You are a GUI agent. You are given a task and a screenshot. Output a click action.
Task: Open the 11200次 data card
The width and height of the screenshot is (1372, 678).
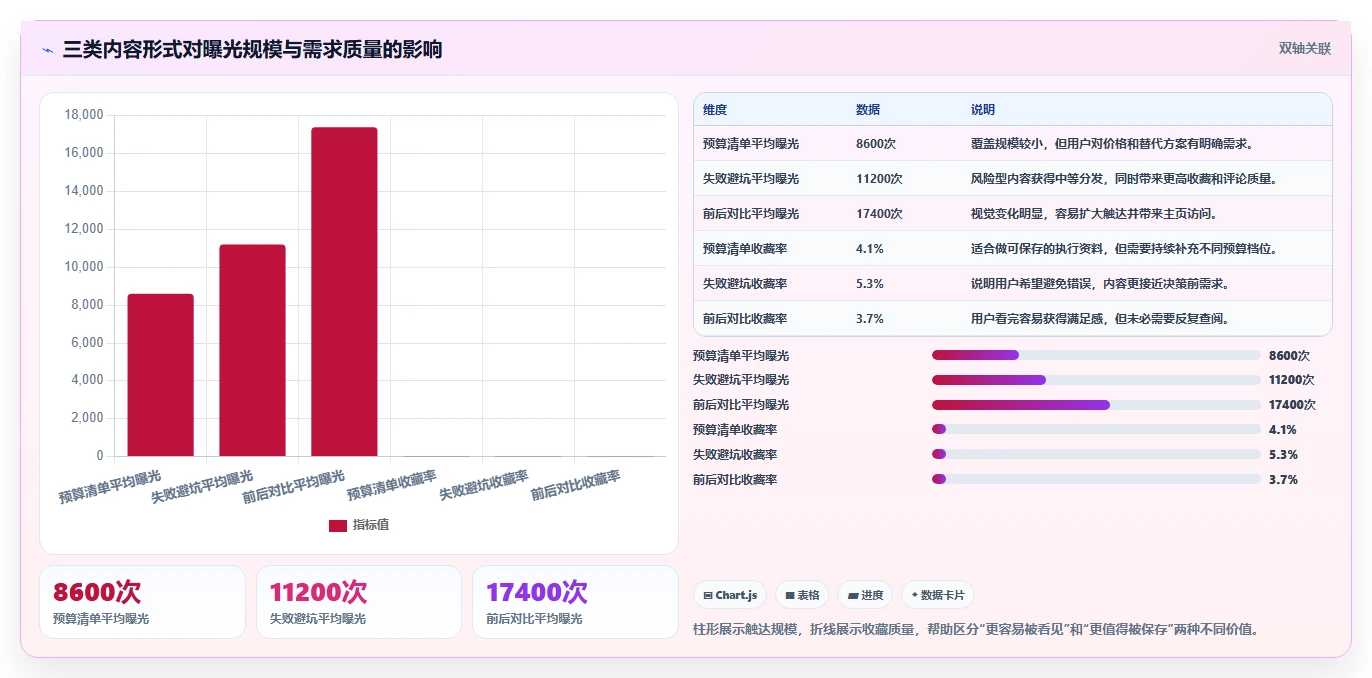tap(359, 602)
